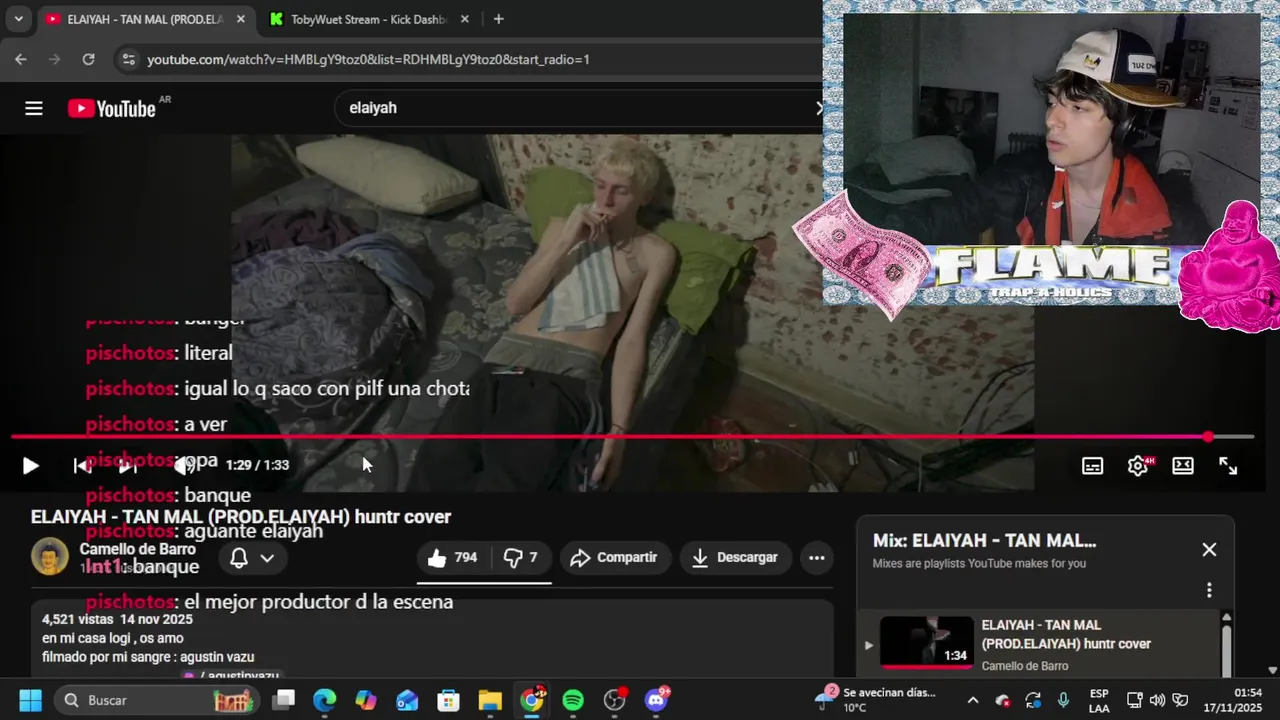Enter fullscreen mode on the player
1280x720 pixels.
point(1228,466)
